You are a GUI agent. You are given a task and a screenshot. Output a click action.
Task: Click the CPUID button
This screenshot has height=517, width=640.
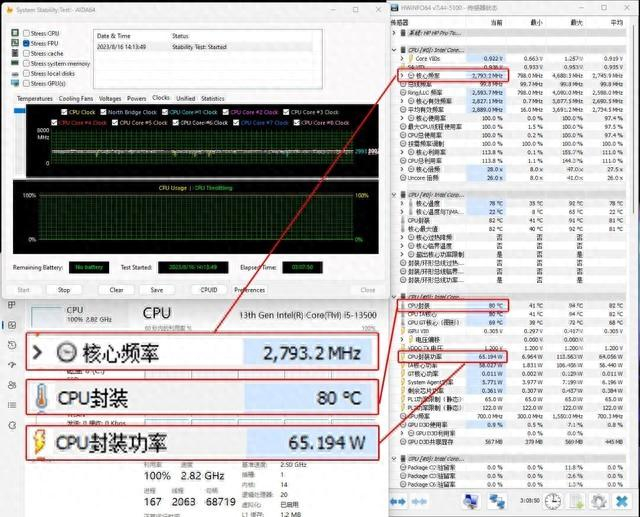pos(209,290)
